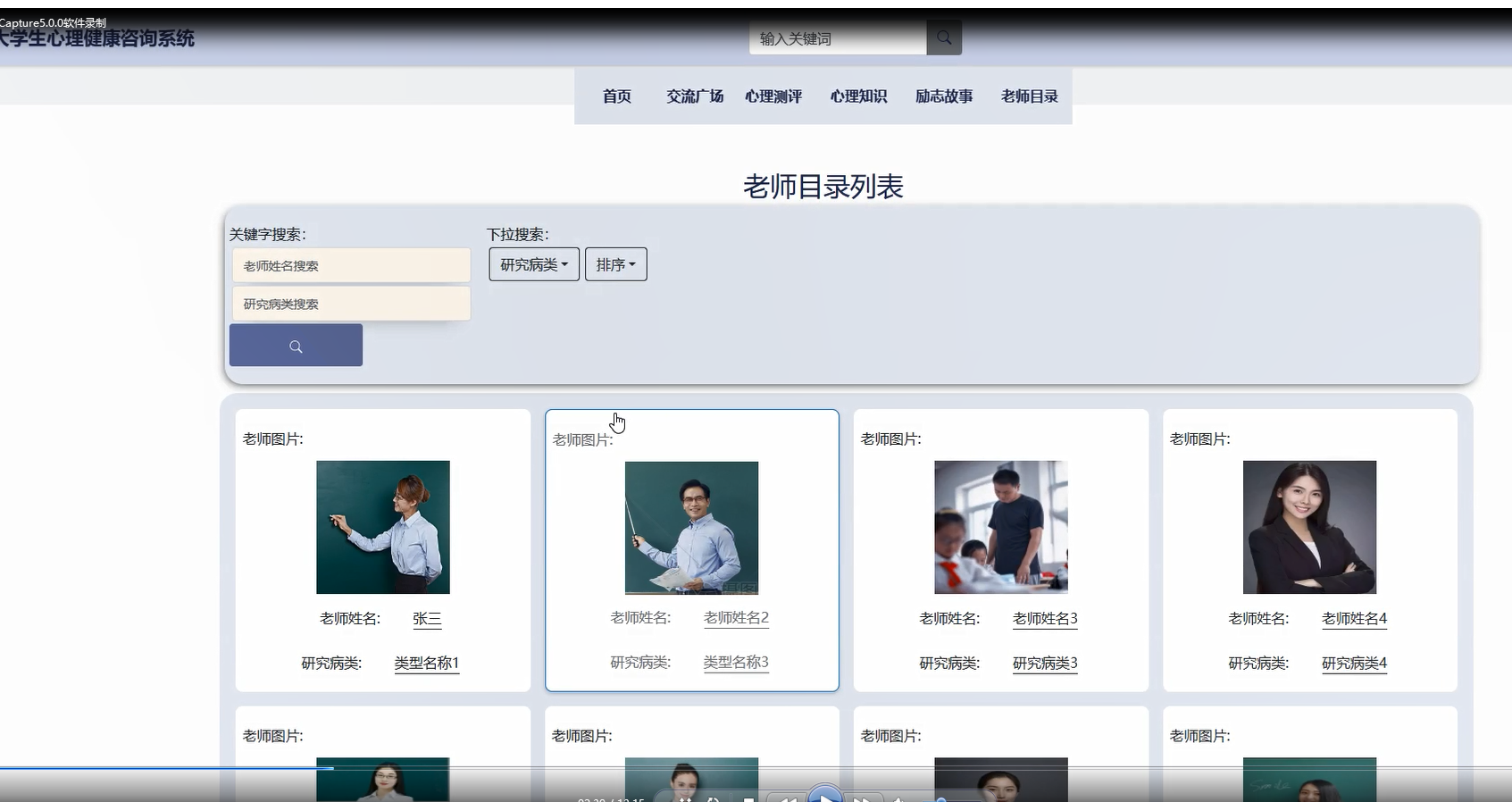Click the header search magnifier icon
This screenshot has height=802, width=1512.
944,38
